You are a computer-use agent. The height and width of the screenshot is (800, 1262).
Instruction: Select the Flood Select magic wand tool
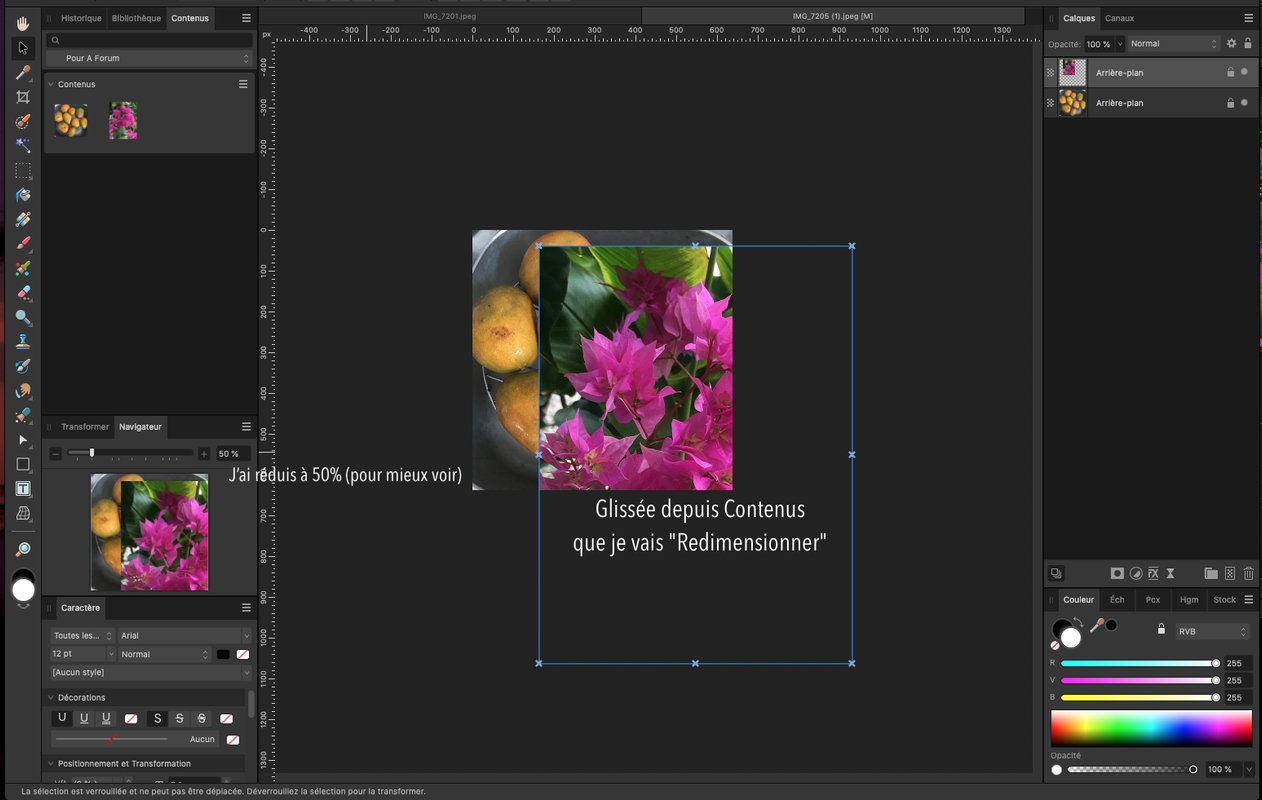pyautogui.click(x=23, y=146)
